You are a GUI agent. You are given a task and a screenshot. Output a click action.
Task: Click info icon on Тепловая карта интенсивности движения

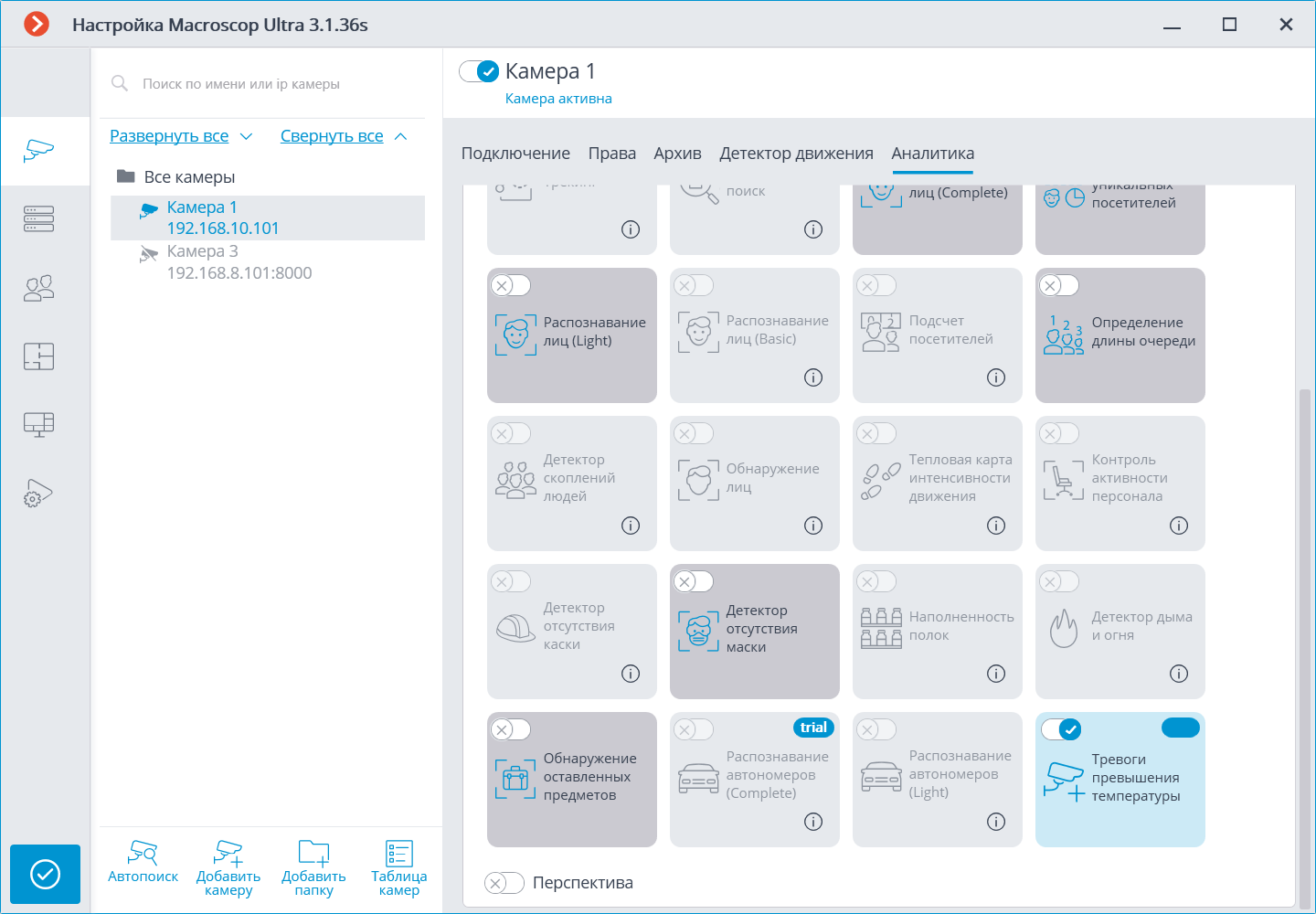coord(996,526)
